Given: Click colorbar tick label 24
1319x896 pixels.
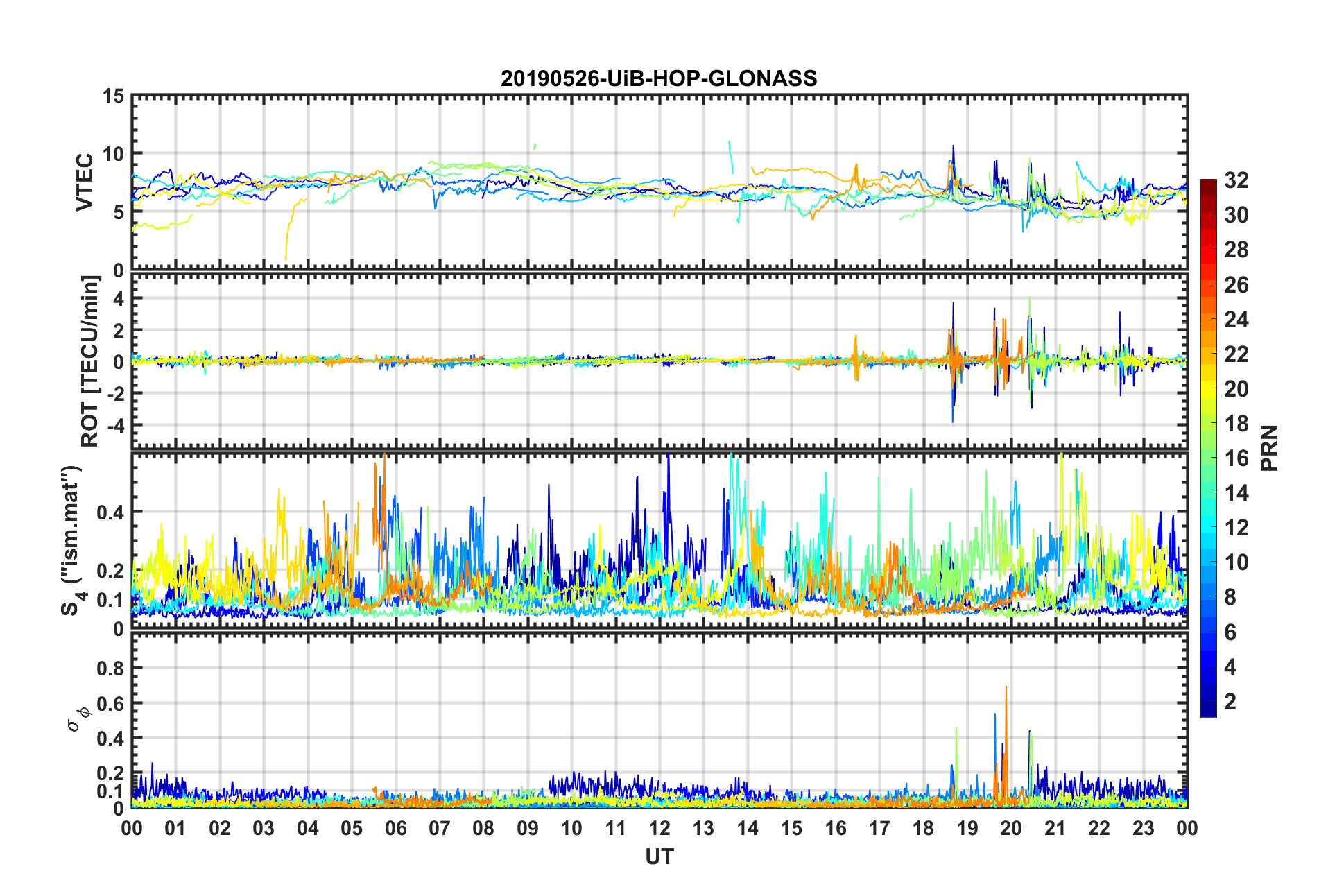Looking at the screenshot, I should [1236, 320].
